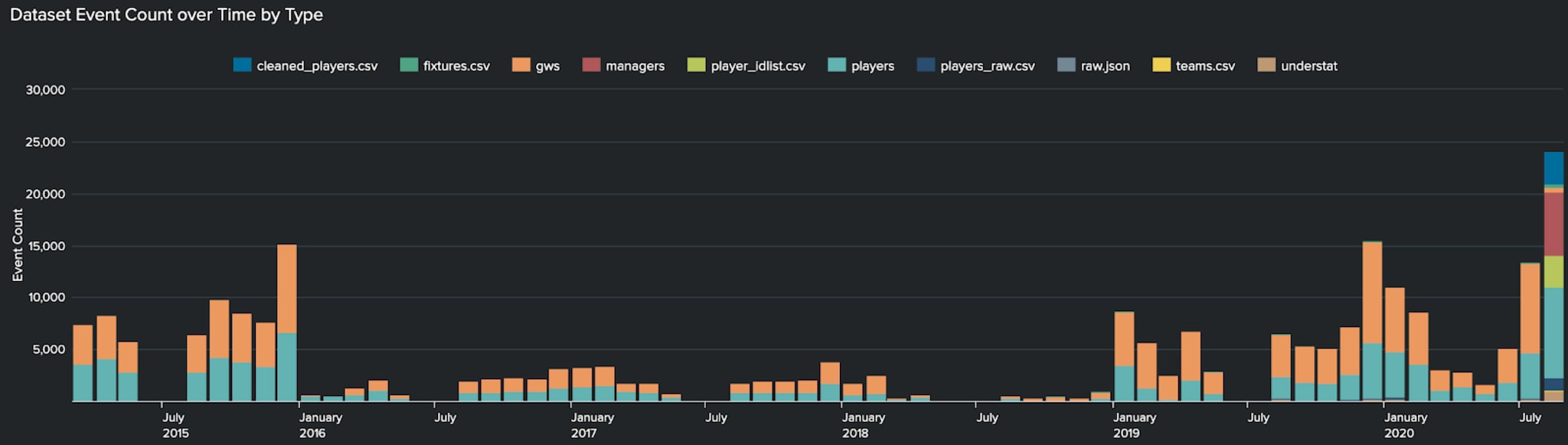The height and width of the screenshot is (445, 1568).
Task: Click the orange gws segment of the tallest late-2019 bar
Action: [1372, 293]
